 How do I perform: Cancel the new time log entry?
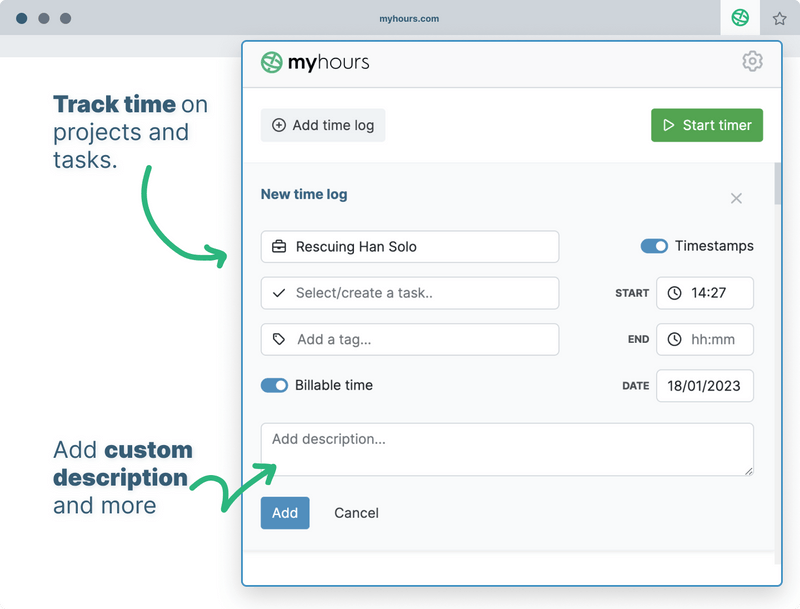coord(356,513)
